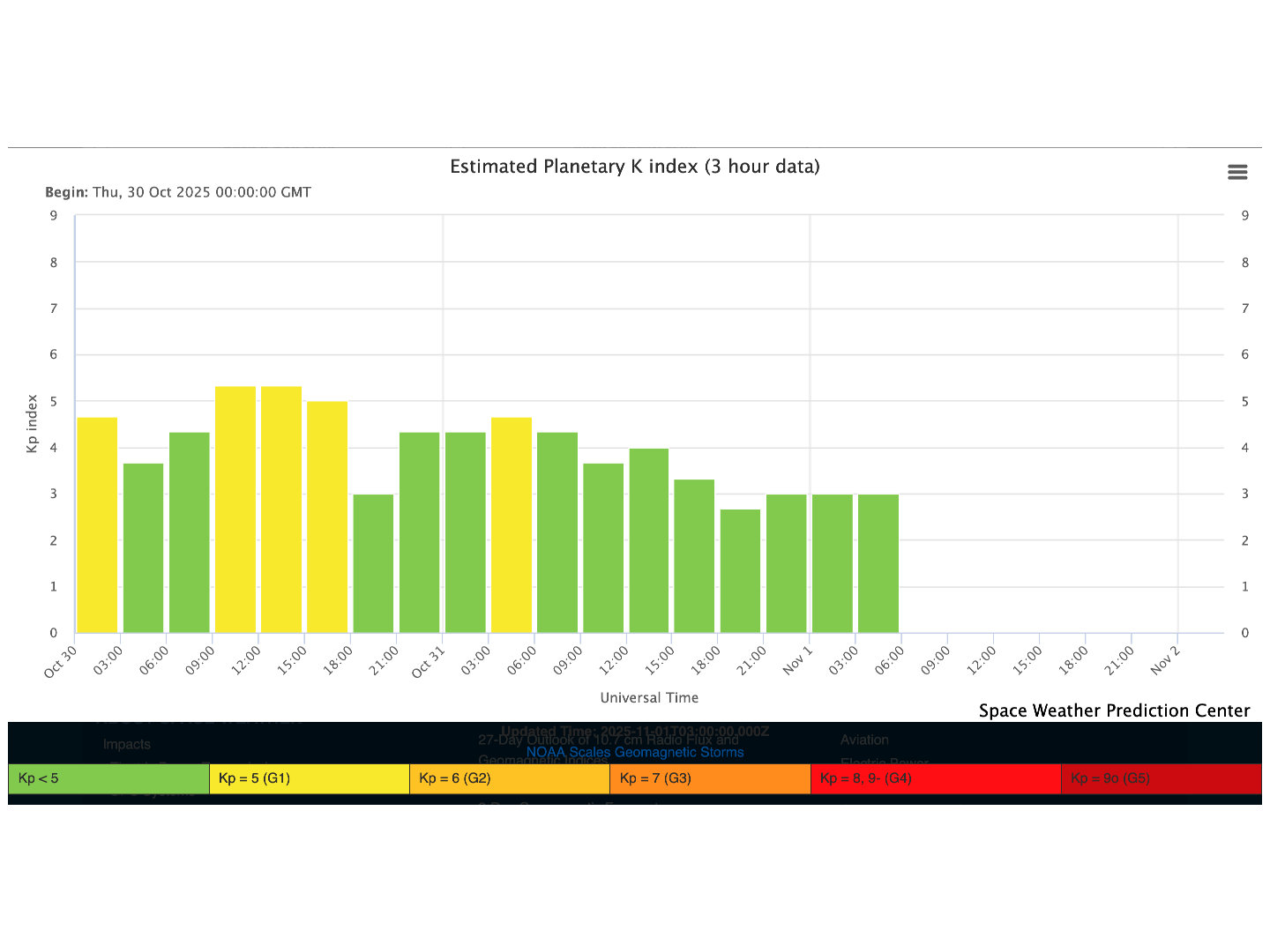Select the last green bar after Nov 1 03:00
1270x952 pixels.
(878, 564)
